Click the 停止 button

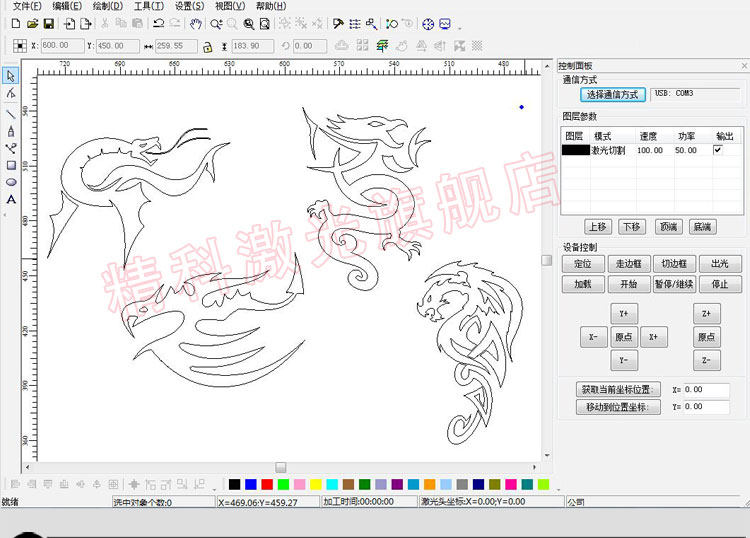coord(720,284)
